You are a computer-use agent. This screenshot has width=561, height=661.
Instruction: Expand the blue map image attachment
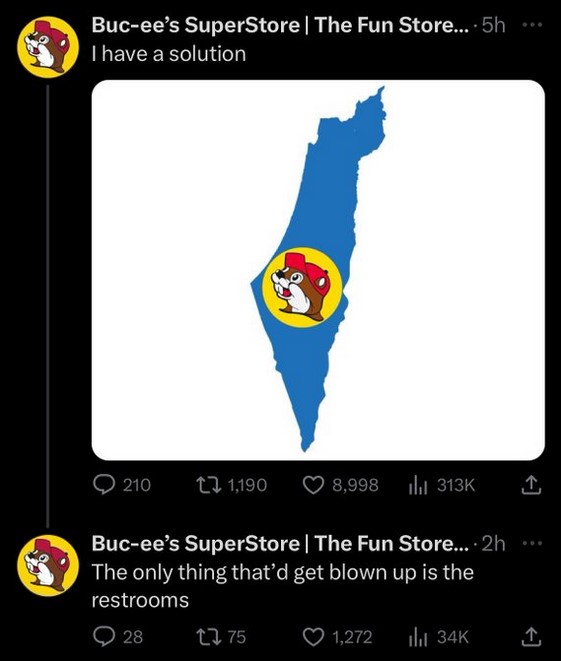(318, 270)
